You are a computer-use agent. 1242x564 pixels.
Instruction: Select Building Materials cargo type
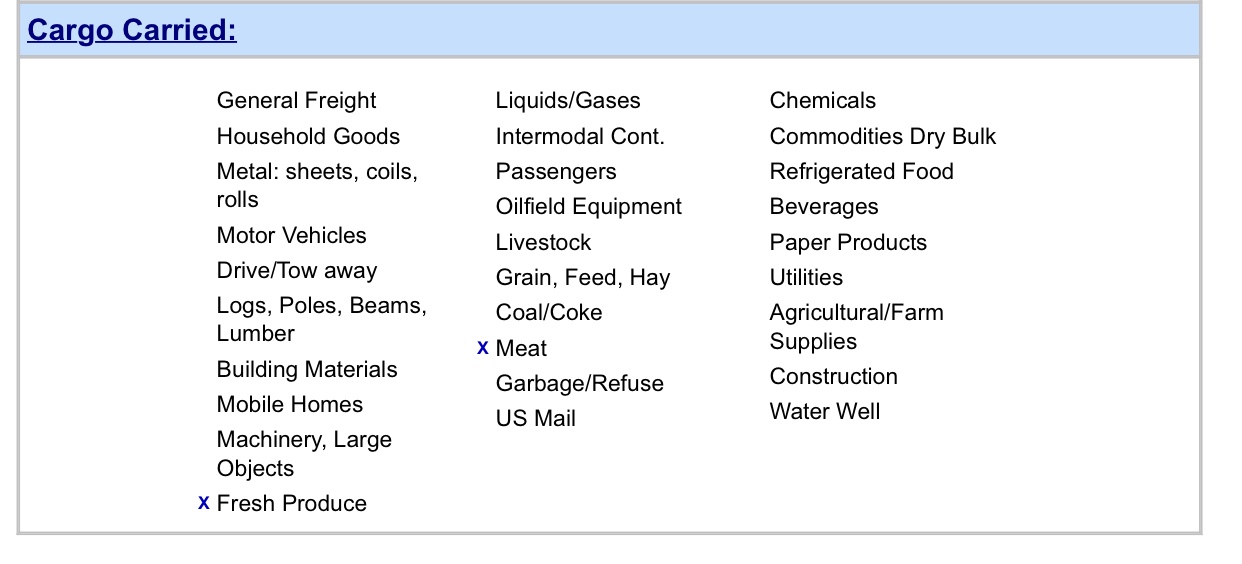pos(307,369)
